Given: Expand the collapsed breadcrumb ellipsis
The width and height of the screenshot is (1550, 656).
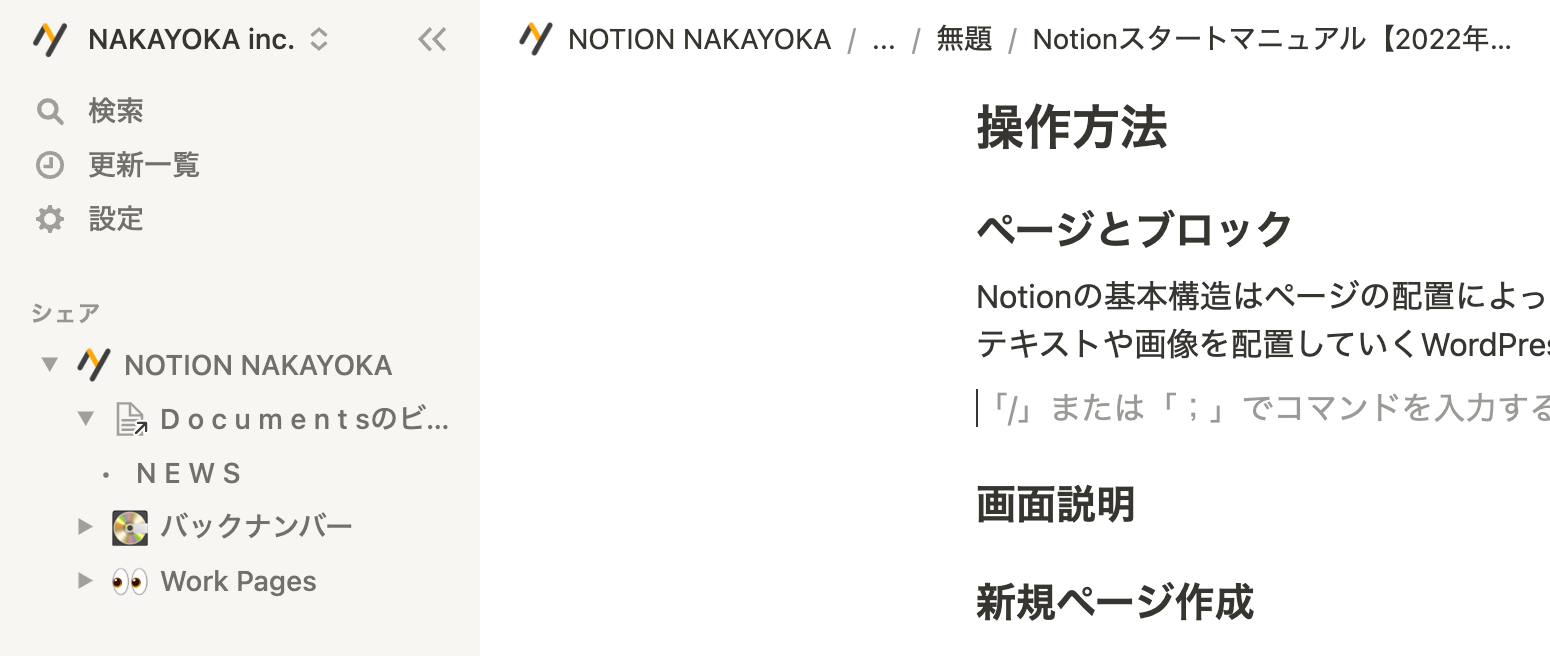Looking at the screenshot, I should (883, 40).
